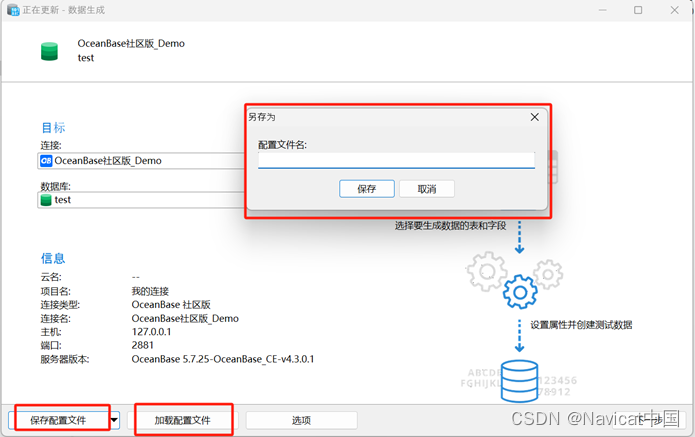Click the blue gear illustration icon

pos(520,292)
